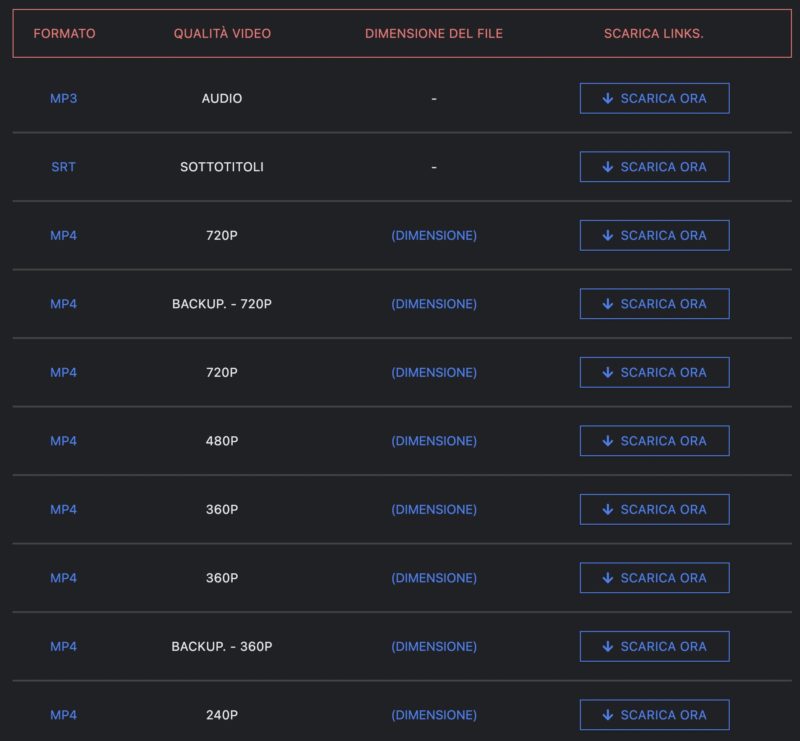Select the DIMENSIONE DEL FILE column header

(x=434, y=34)
